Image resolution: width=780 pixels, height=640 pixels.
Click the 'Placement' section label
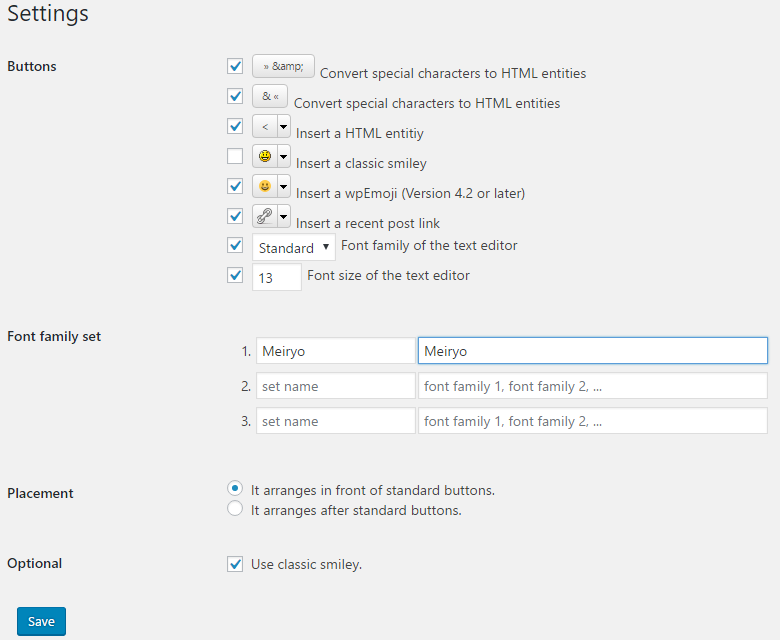point(40,493)
